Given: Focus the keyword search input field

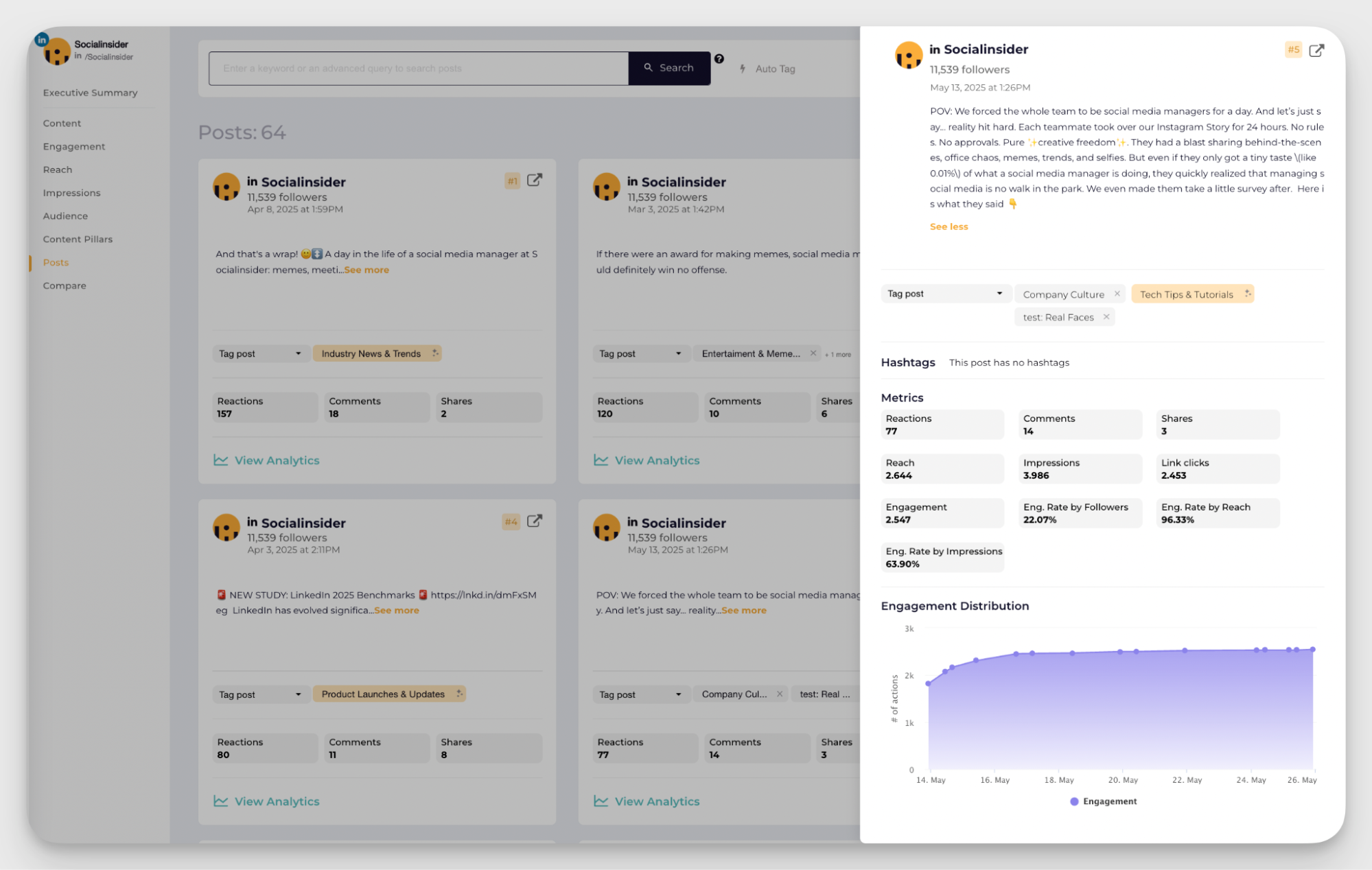Looking at the screenshot, I should pyautogui.click(x=419, y=68).
